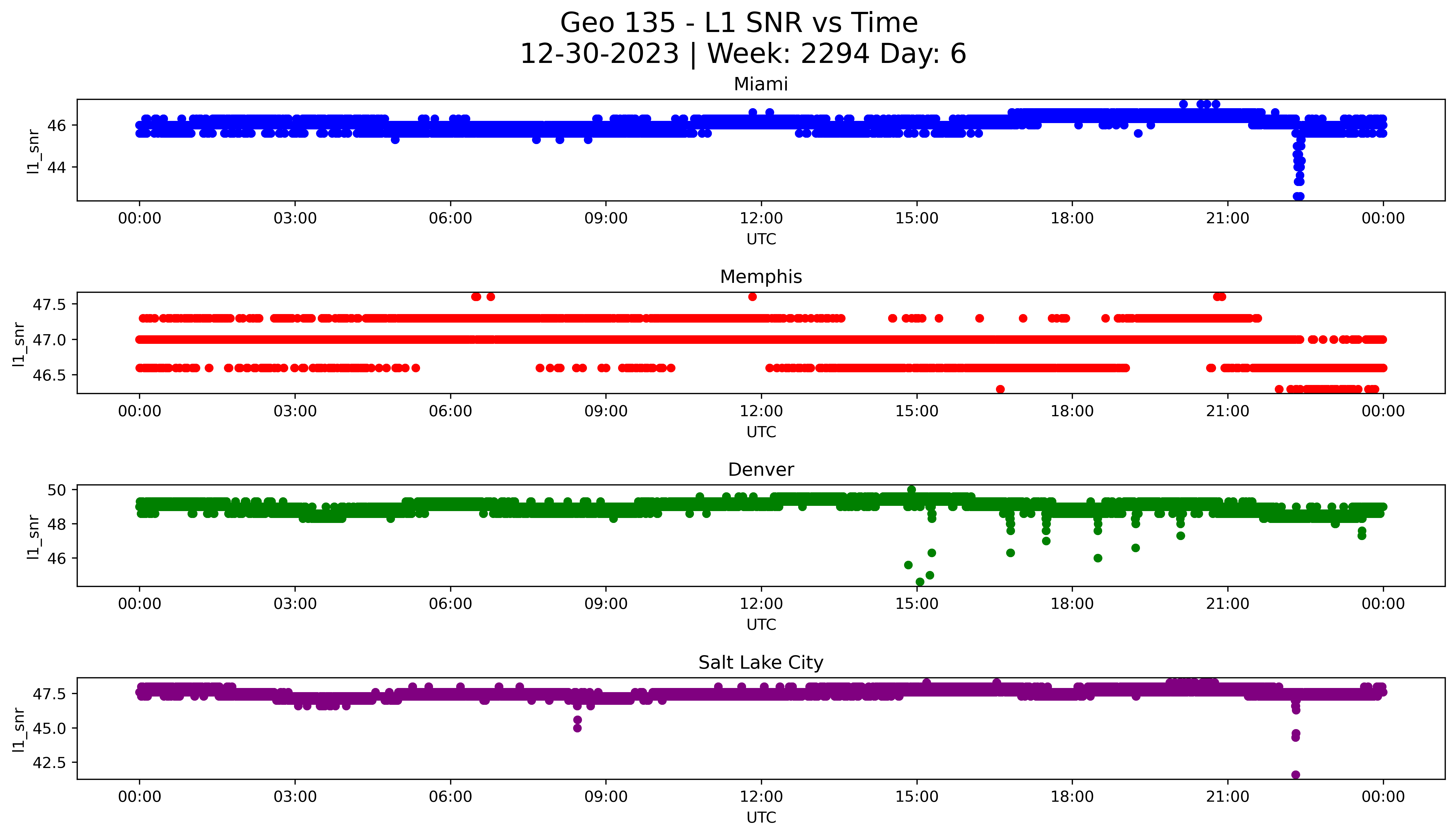This screenshot has width=1456, height=837.
Task: Click the 46.5 y-tick on the Memphis plot
Action: pos(49,375)
